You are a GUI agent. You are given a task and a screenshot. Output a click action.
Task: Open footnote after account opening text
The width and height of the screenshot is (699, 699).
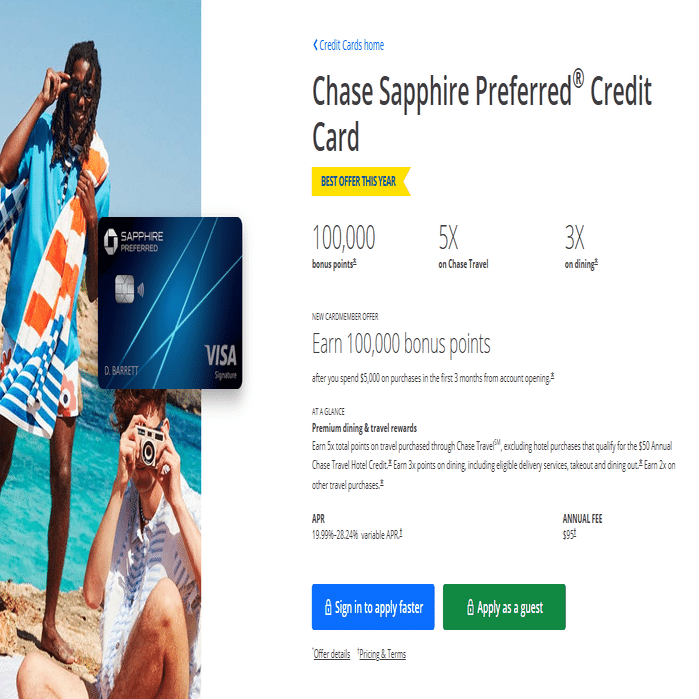pos(552,376)
